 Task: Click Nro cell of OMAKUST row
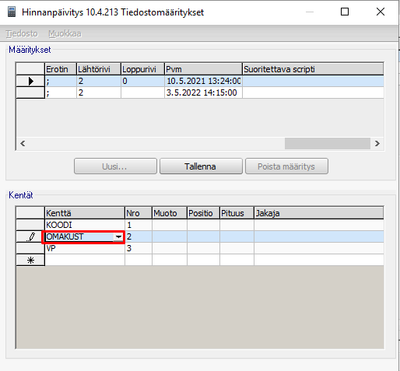click(x=138, y=237)
